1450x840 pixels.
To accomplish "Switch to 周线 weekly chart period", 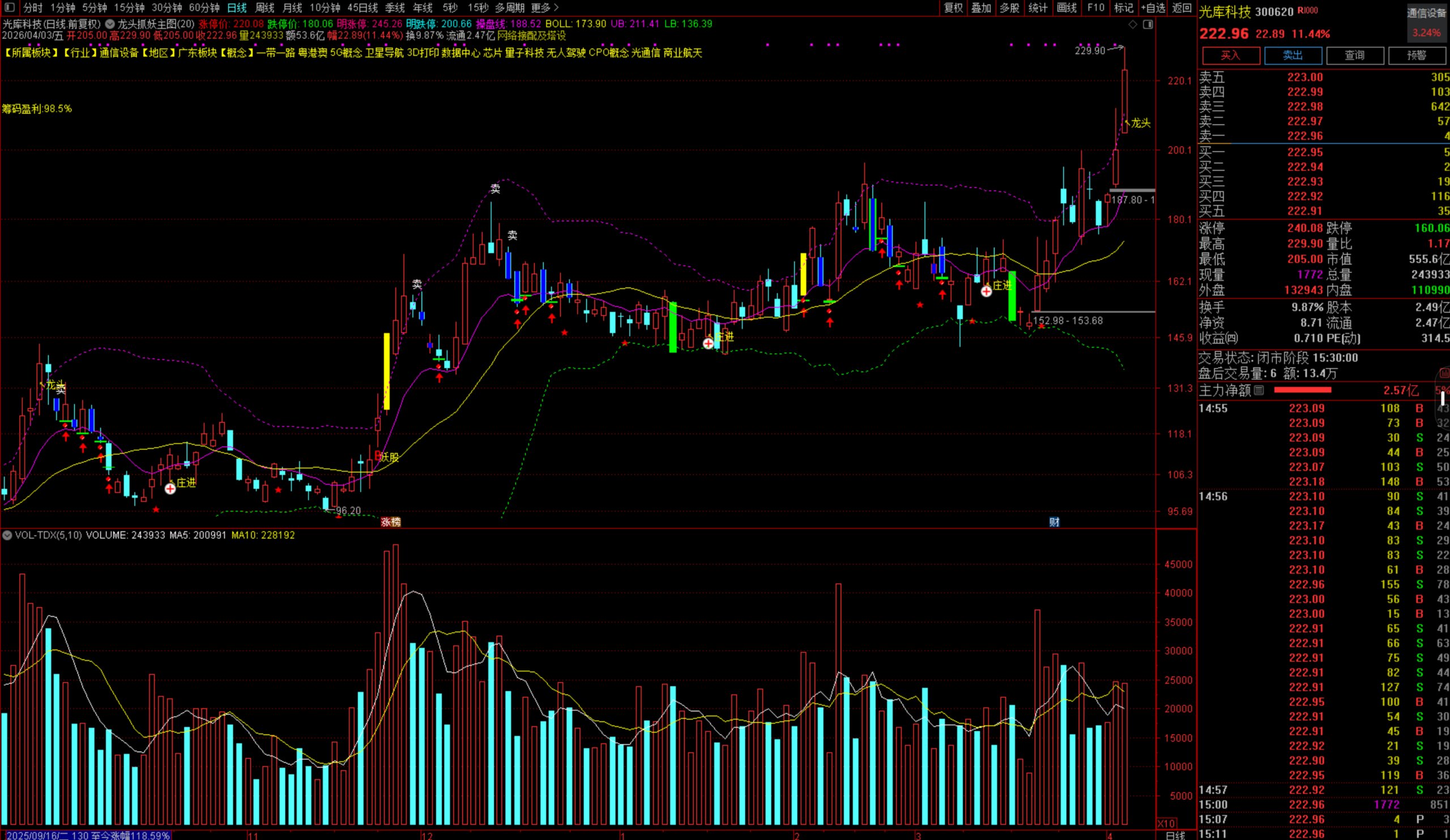I will click(265, 7).
